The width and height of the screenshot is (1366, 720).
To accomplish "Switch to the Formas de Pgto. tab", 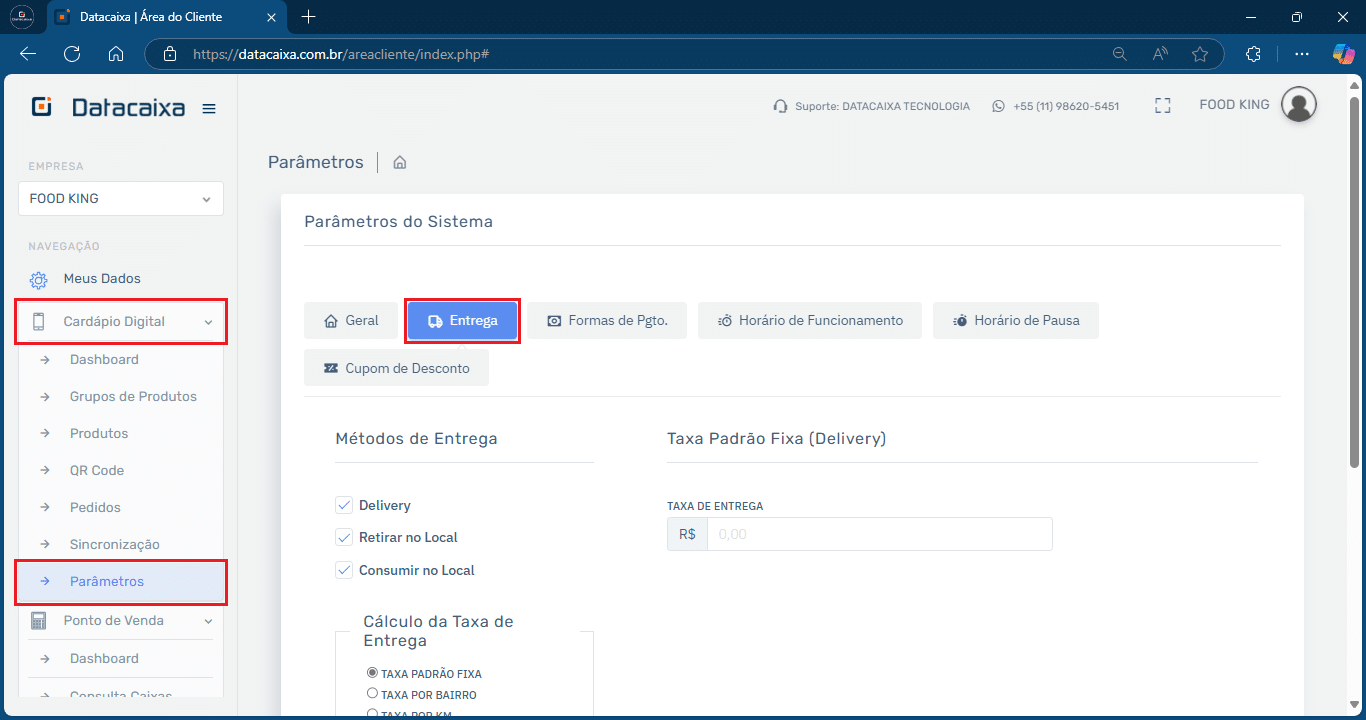I will [607, 321].
